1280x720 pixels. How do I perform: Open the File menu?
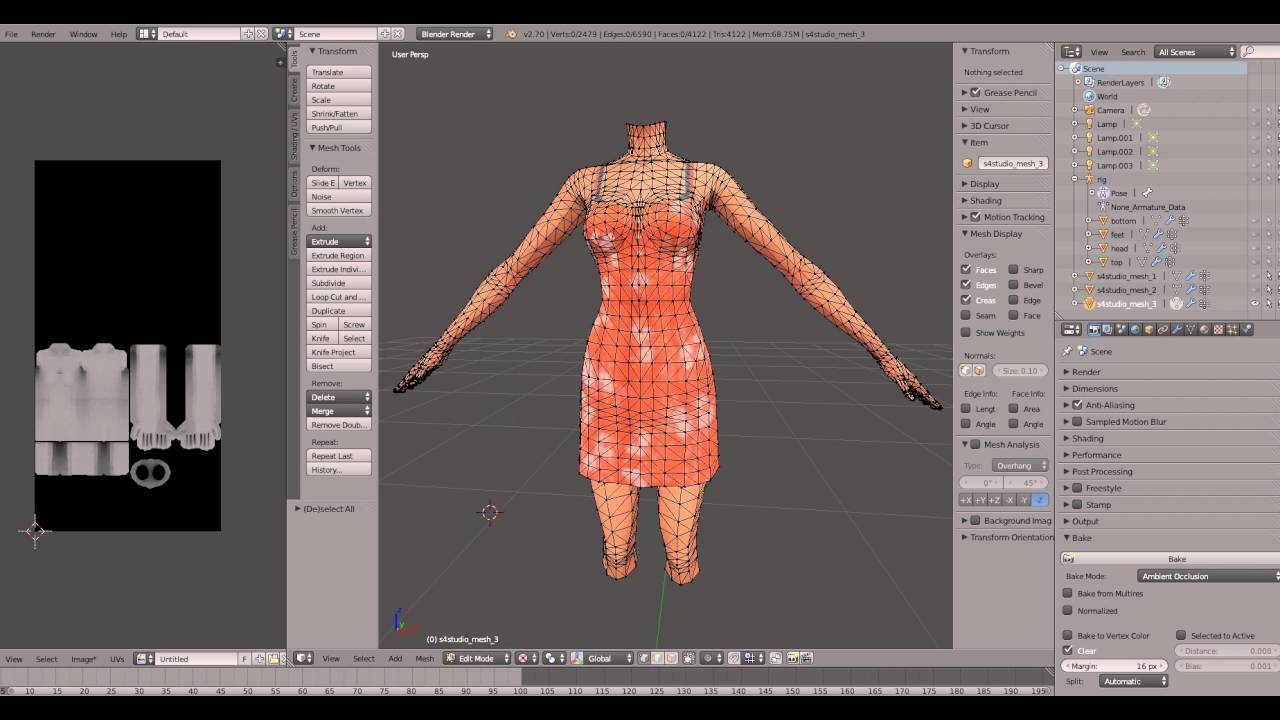click(11, 34)
